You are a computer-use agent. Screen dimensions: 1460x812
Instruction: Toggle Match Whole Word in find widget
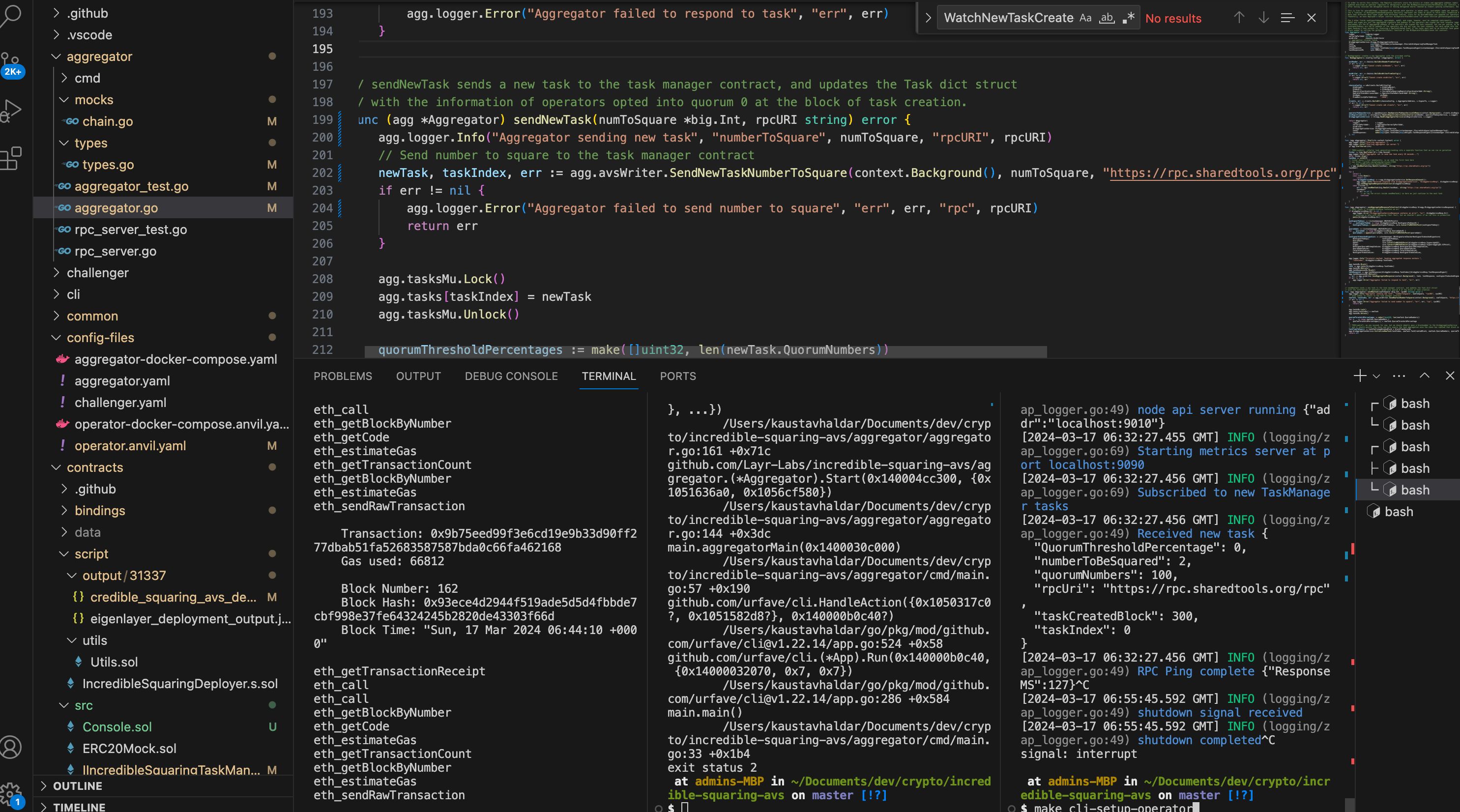click(x=1107, y=18)
